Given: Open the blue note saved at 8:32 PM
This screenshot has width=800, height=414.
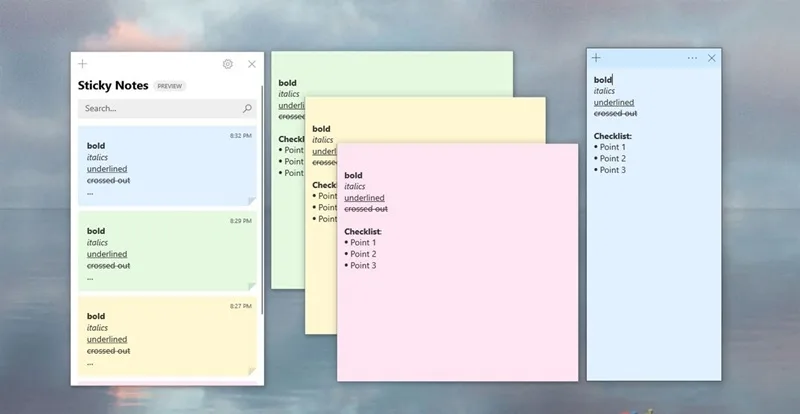Looking at the screenshot, I should click(x=167, y=166).
